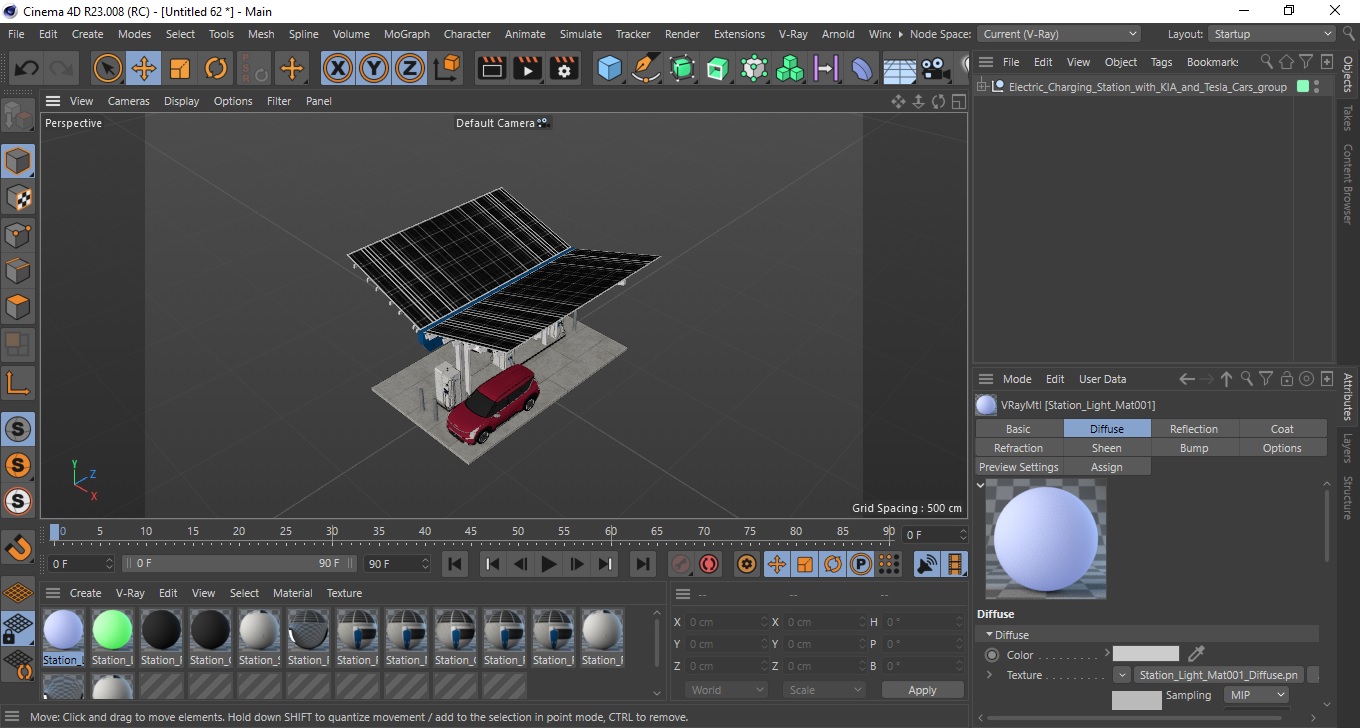Screen dimensions: 1360x728
Task: Play animation forward
Action: 548,564
